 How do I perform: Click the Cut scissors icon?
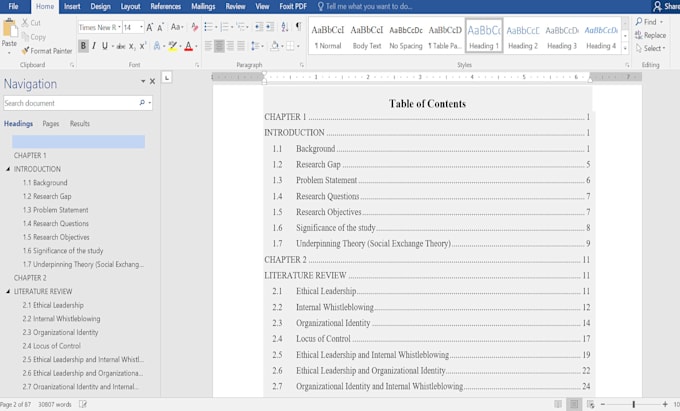click(x=25, y=23)
